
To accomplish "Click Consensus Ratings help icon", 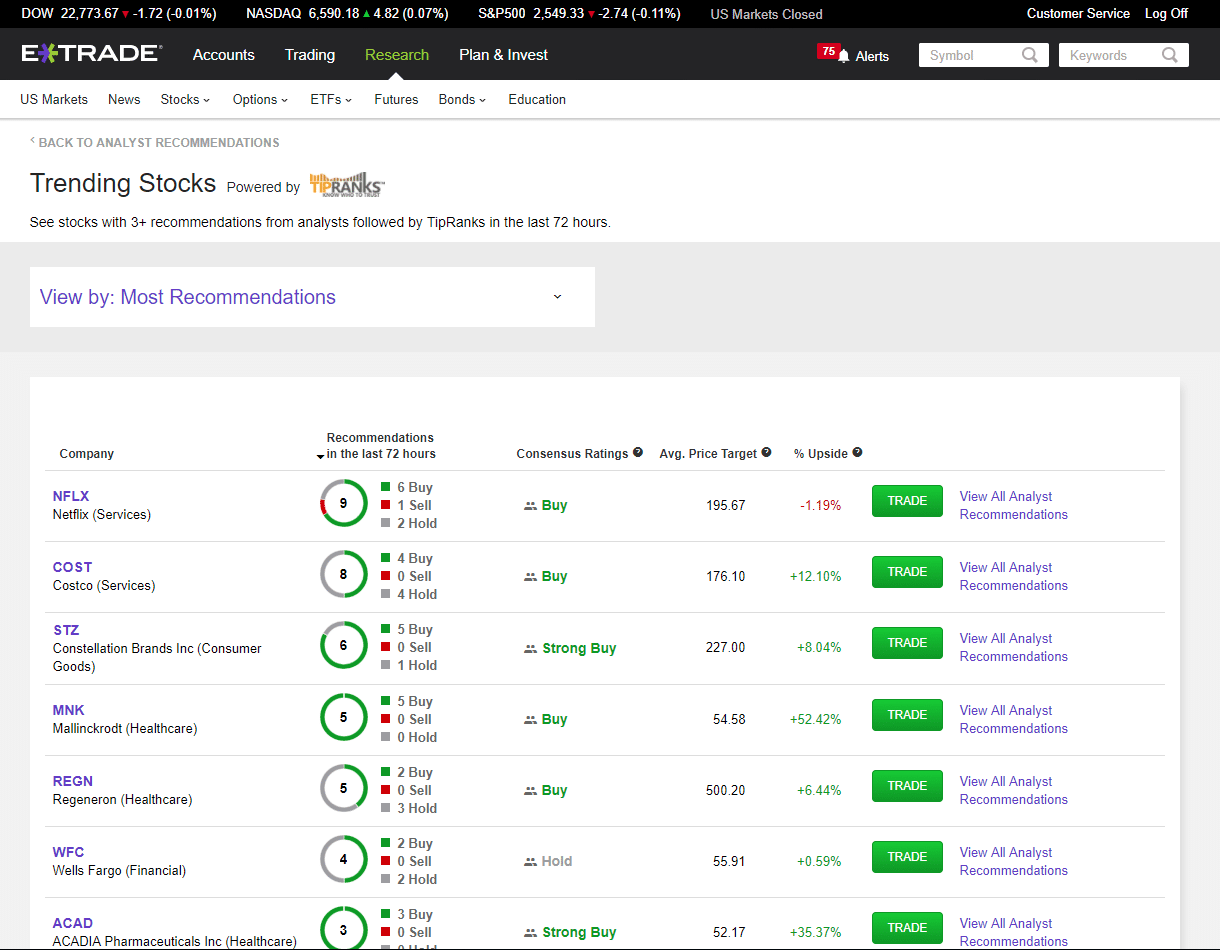I will (x=638, y=453).
